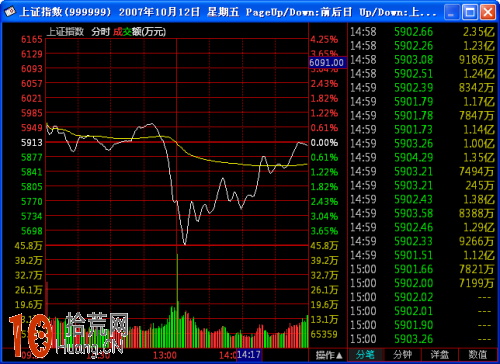
Task: Open the 详盘 tab
Action: [440, 355]
